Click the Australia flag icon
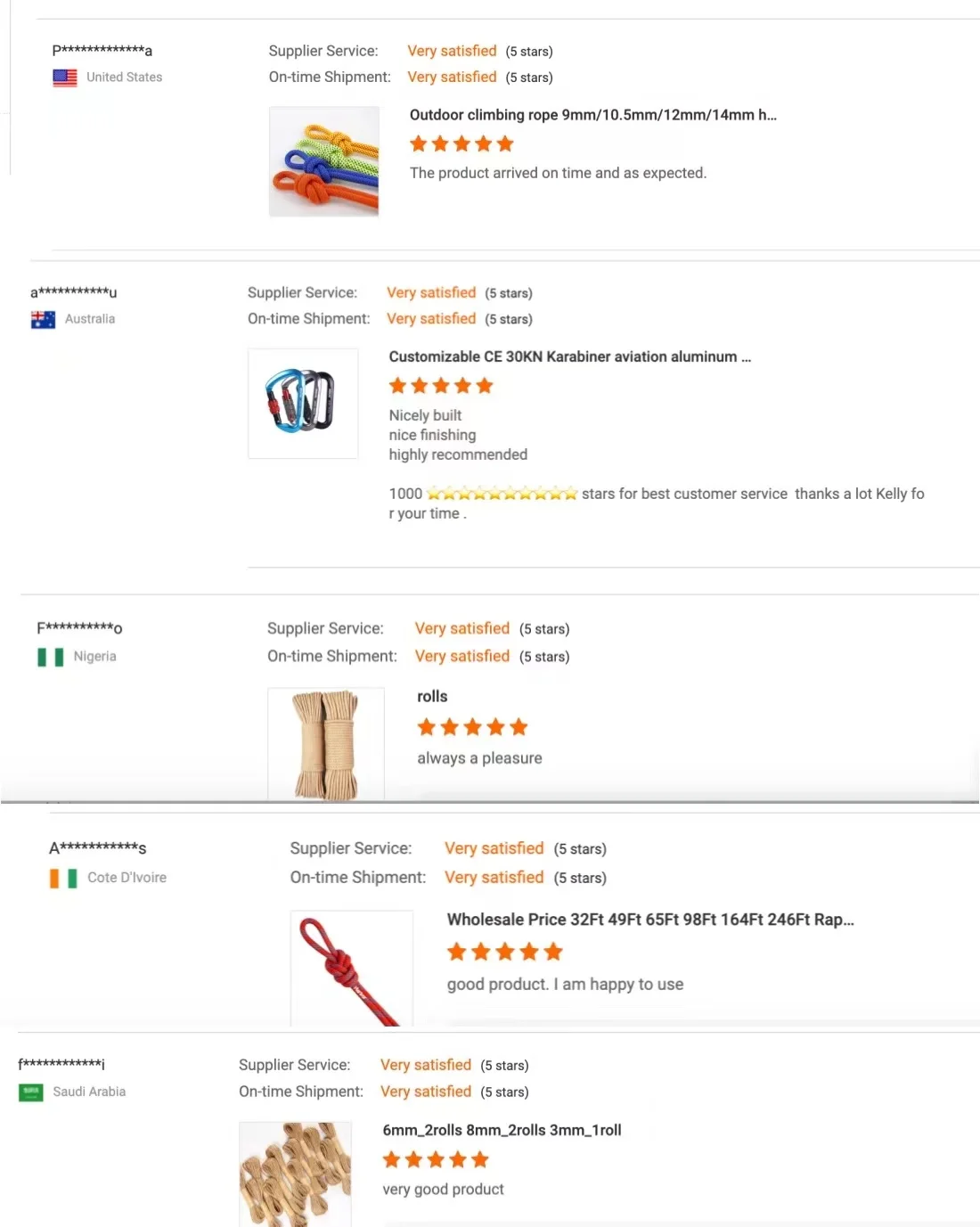 click(x=43, y=319)
